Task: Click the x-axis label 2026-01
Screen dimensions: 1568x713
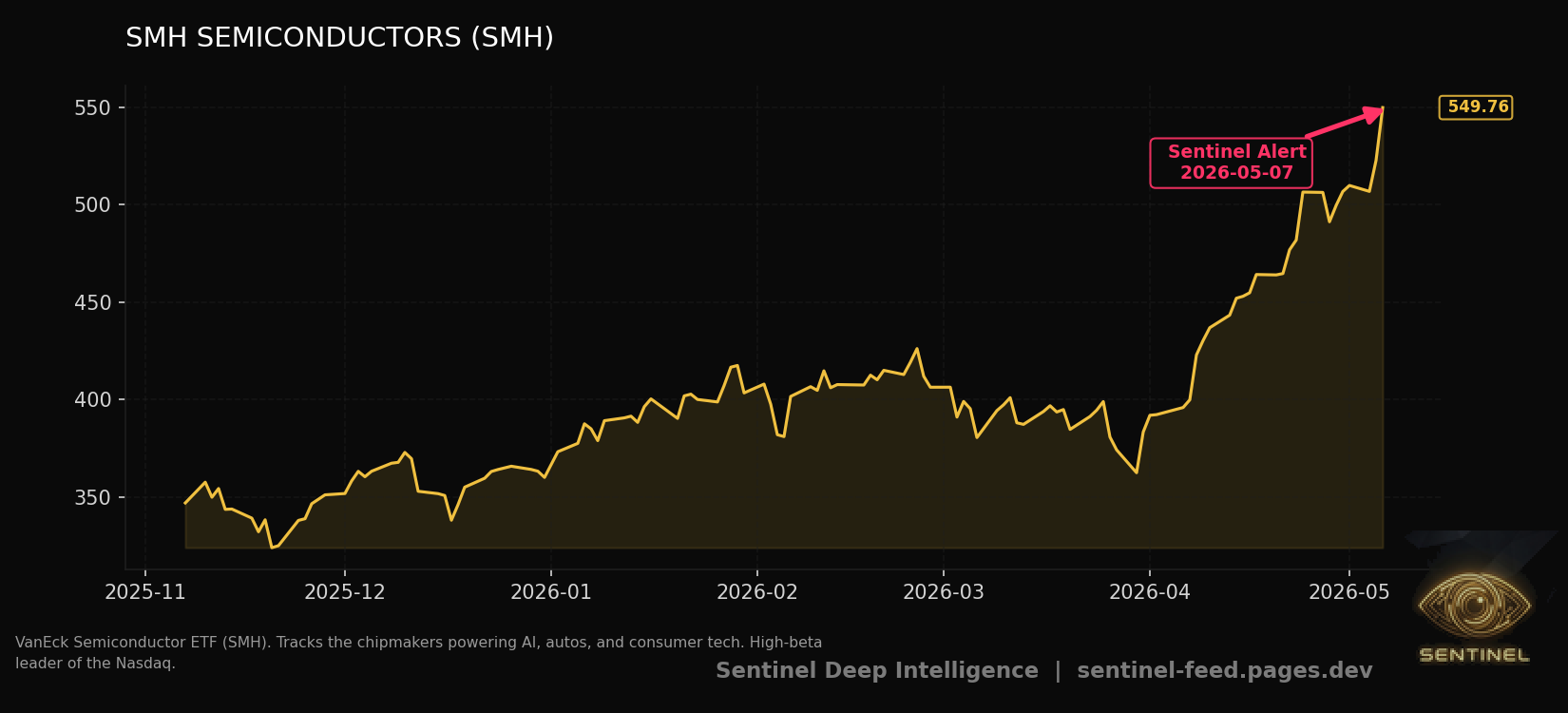Action: pyautogui.click(x=551, y=592)
